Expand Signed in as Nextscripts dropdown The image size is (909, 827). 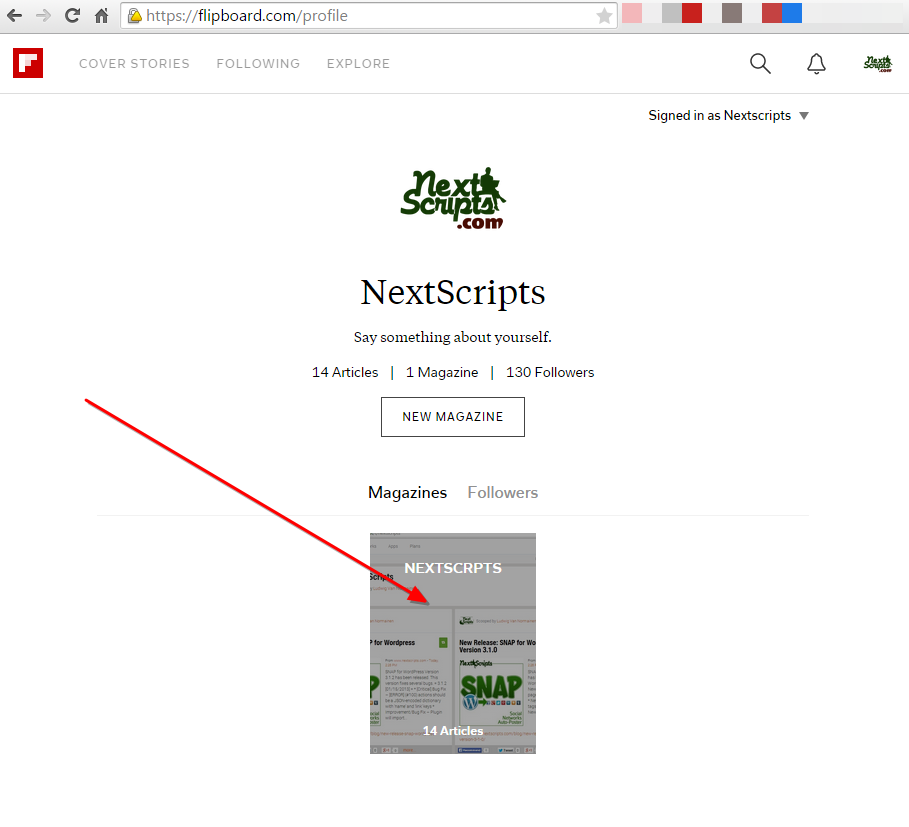point(728,115)
